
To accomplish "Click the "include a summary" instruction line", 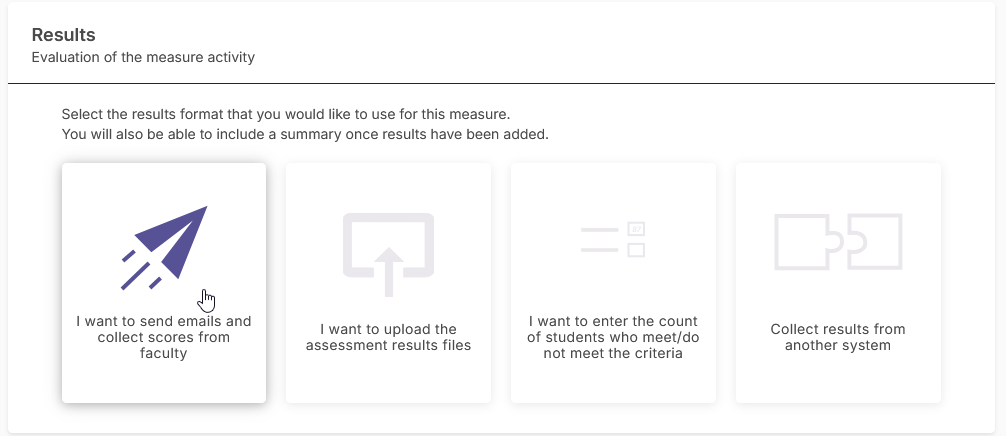I will pyautogui.click(x=305, y=135).
